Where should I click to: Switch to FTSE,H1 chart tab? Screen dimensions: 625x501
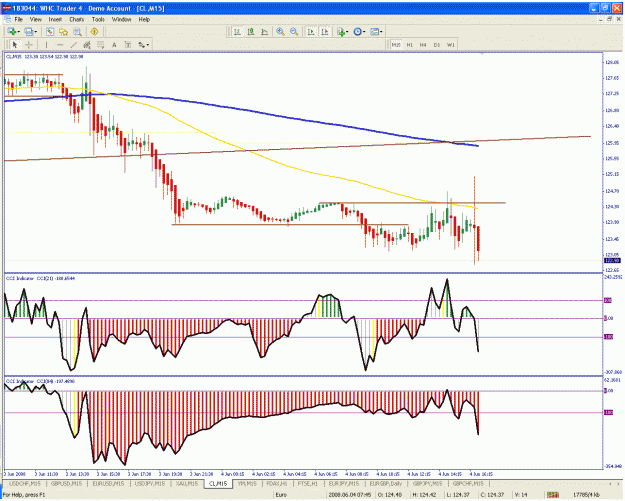pyautogui.click(x=307, y=483)
